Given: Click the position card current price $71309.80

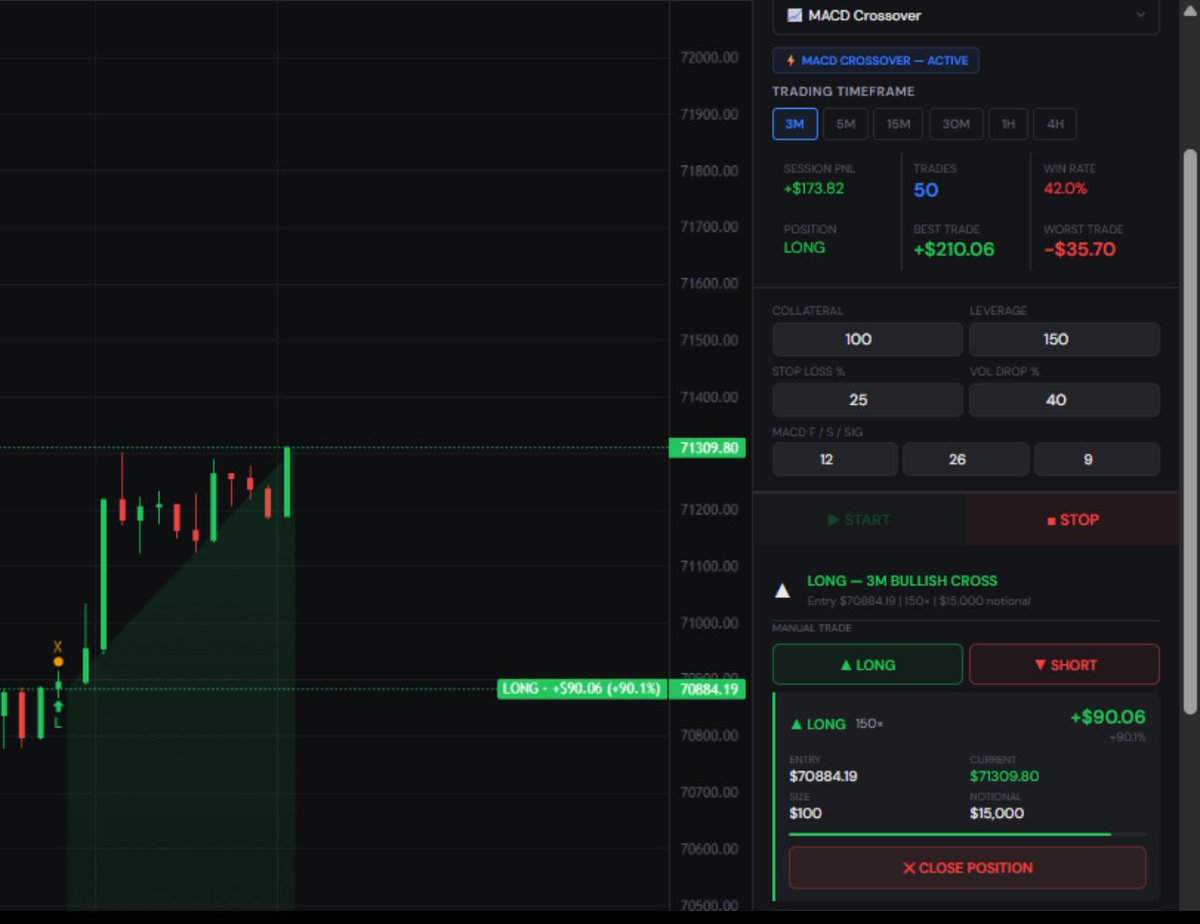Looking at the screenshot, I should pos(1005,776).
